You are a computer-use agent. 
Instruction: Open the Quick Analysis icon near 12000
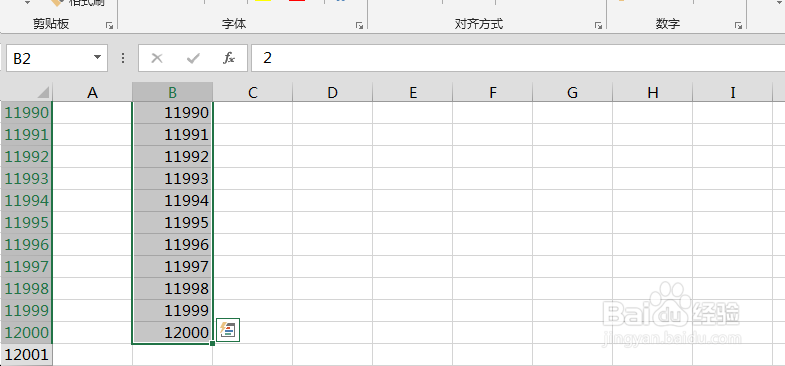(x=228, y=330)
